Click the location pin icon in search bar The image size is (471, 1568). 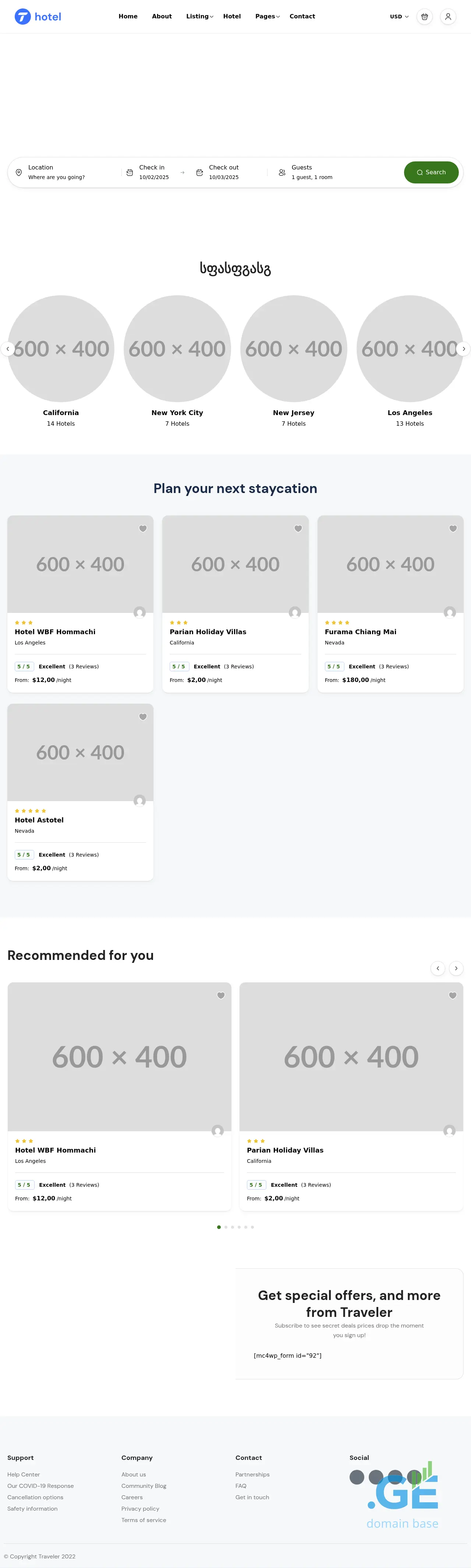(x=19, y=173)
